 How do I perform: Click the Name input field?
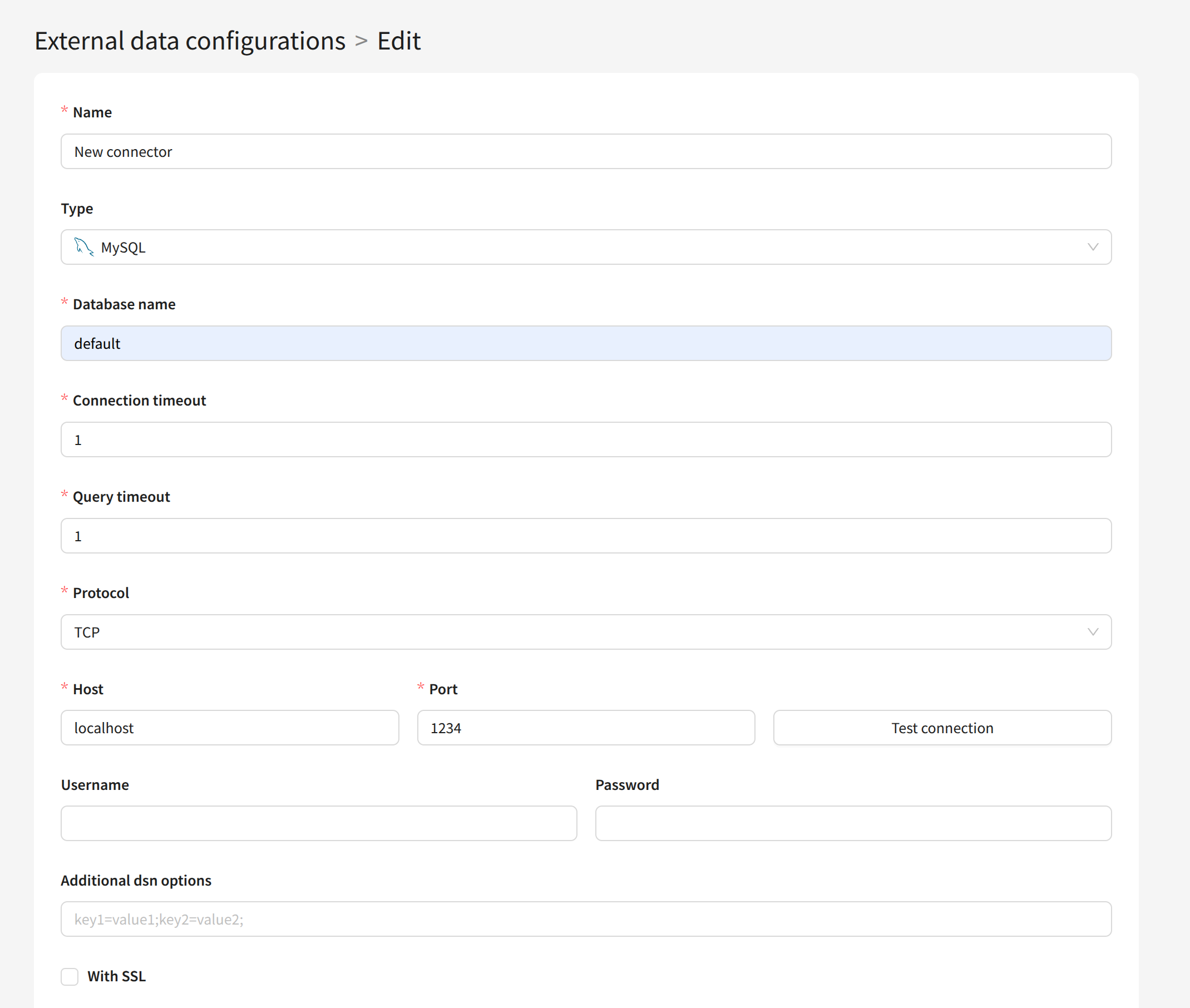585,151
